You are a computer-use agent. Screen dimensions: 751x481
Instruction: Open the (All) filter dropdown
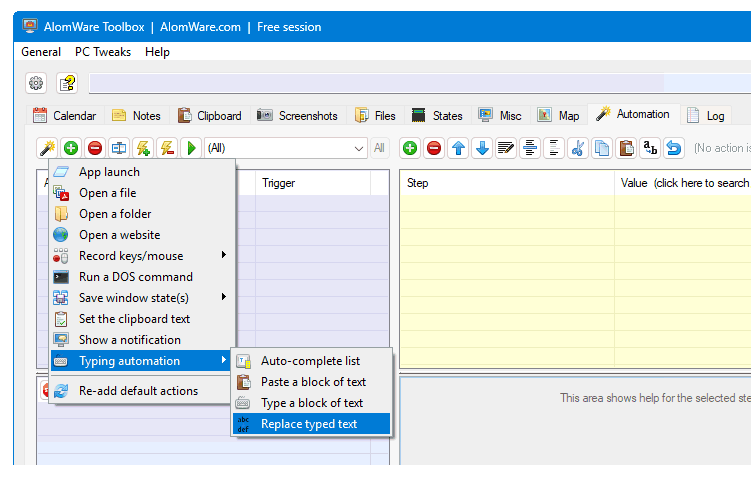(x=285, y=148)
